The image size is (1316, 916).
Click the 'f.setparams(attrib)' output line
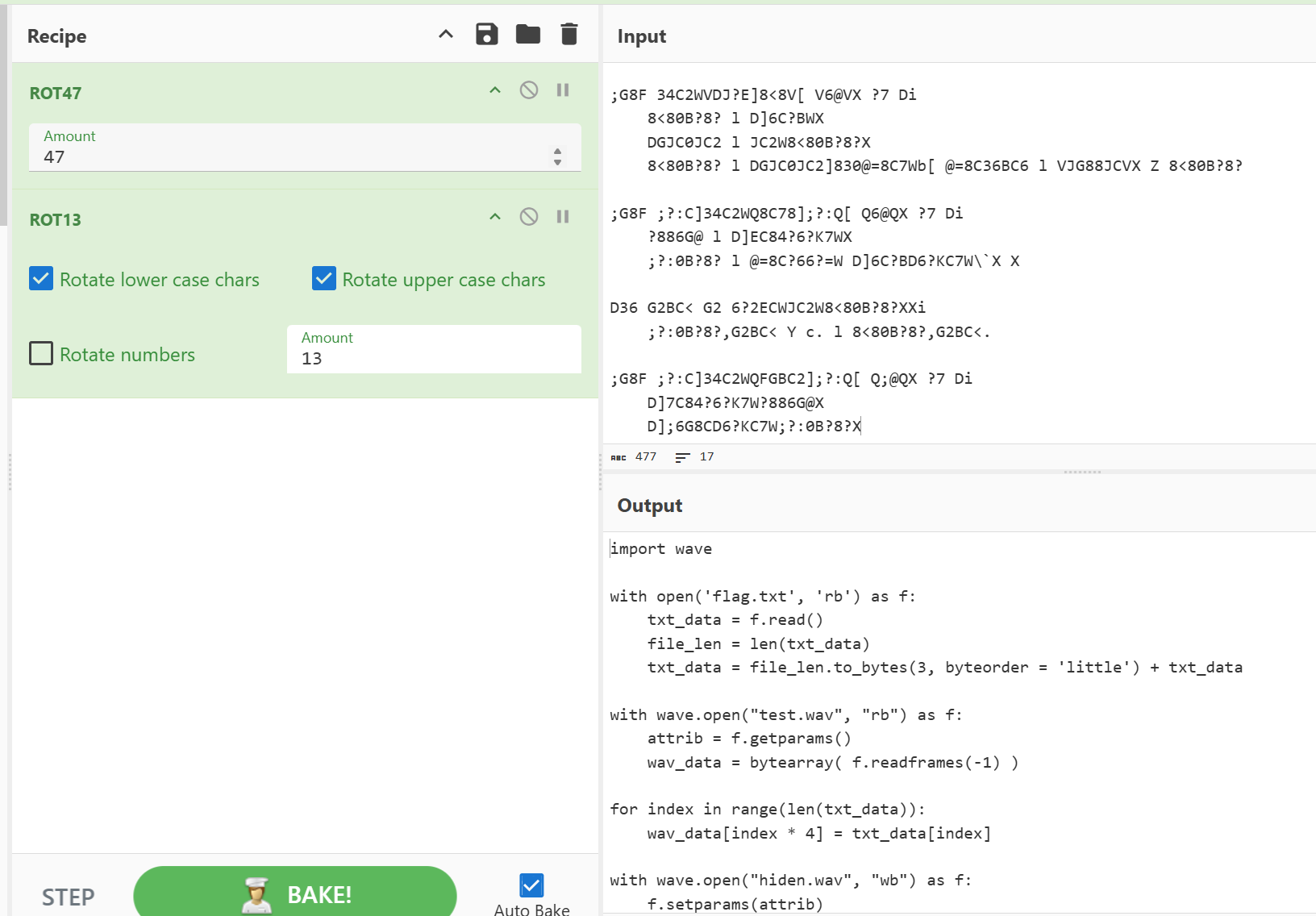click(x=735, y=904)
